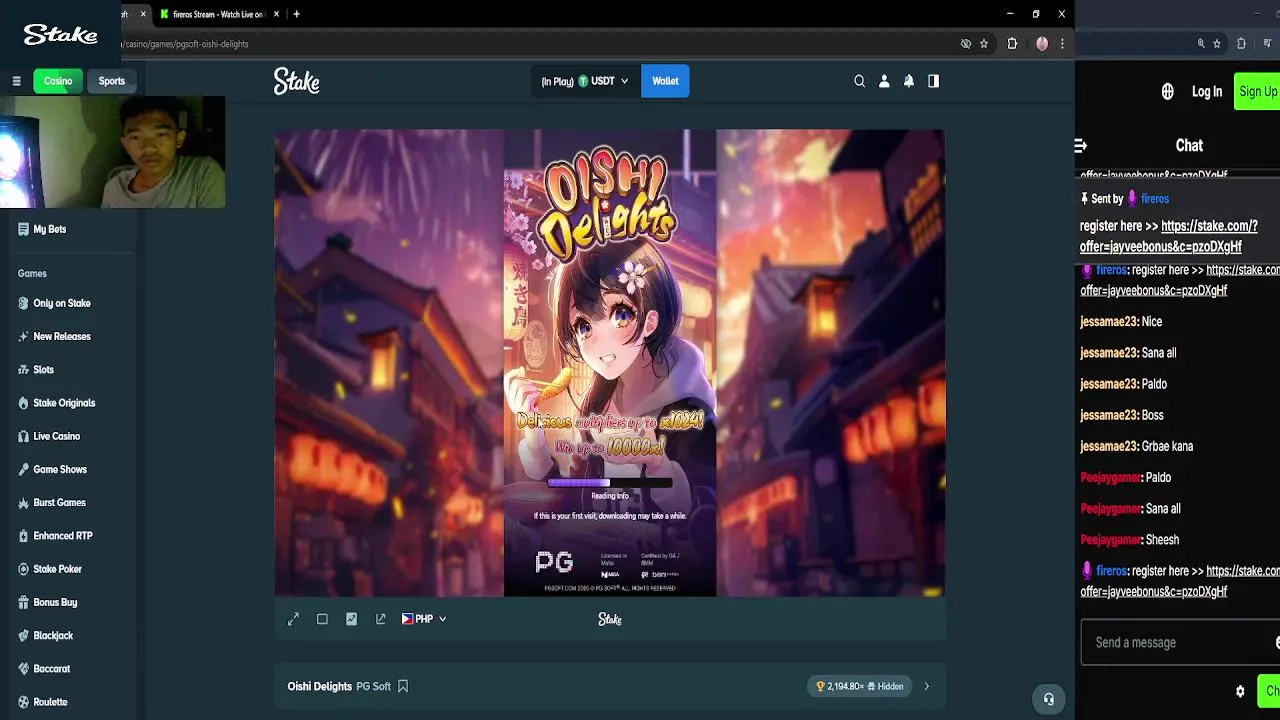Star icon in second browser window toolbar
The image size is (1280, 720).
click(1217, 44)
